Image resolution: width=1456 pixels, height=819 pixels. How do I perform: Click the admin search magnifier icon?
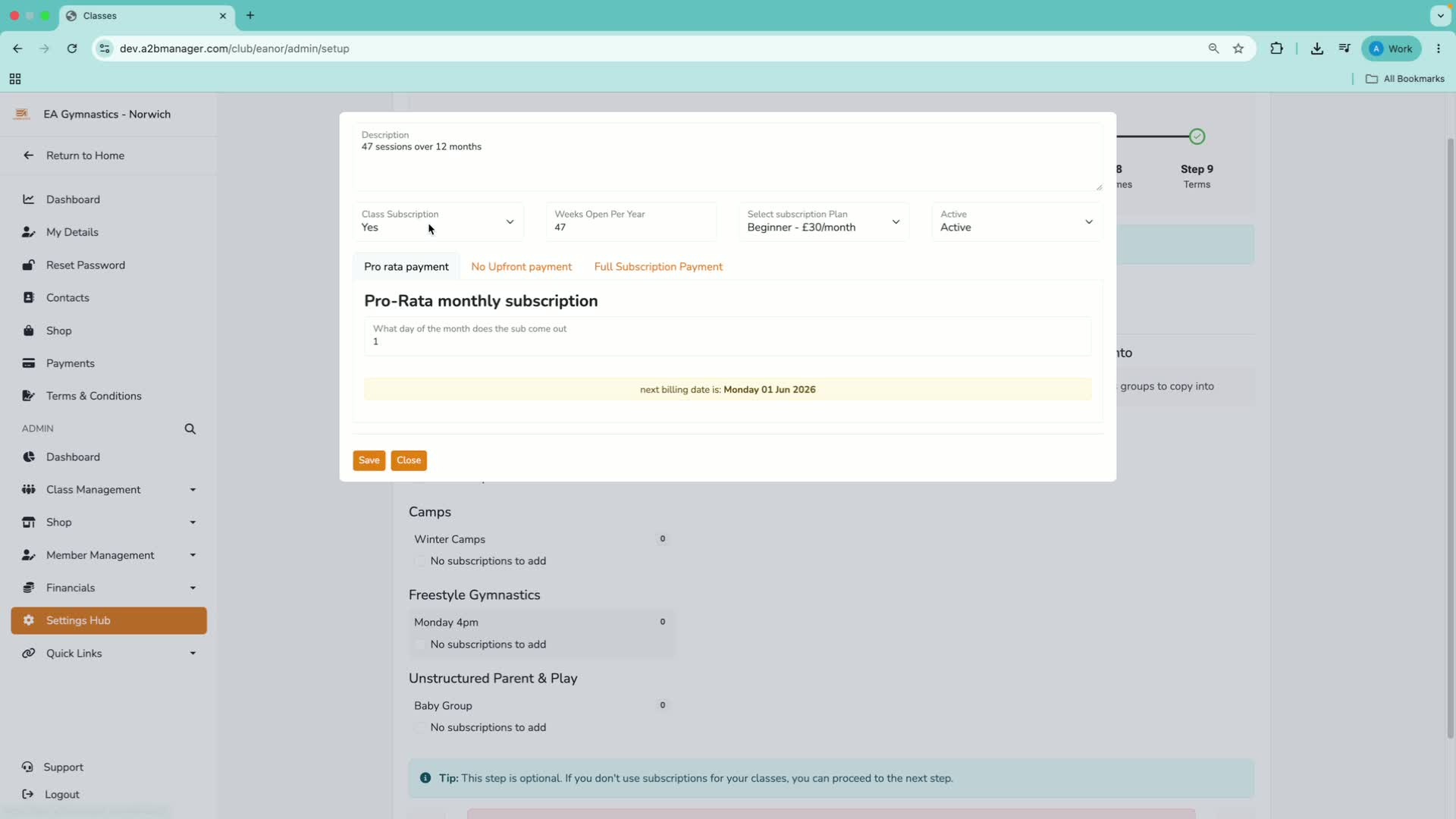(190, 429)
